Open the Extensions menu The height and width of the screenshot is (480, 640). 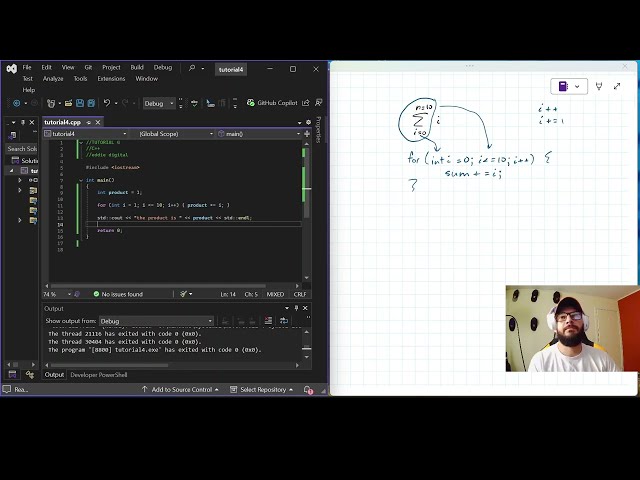pyautogui.click(x=111, y=78)
